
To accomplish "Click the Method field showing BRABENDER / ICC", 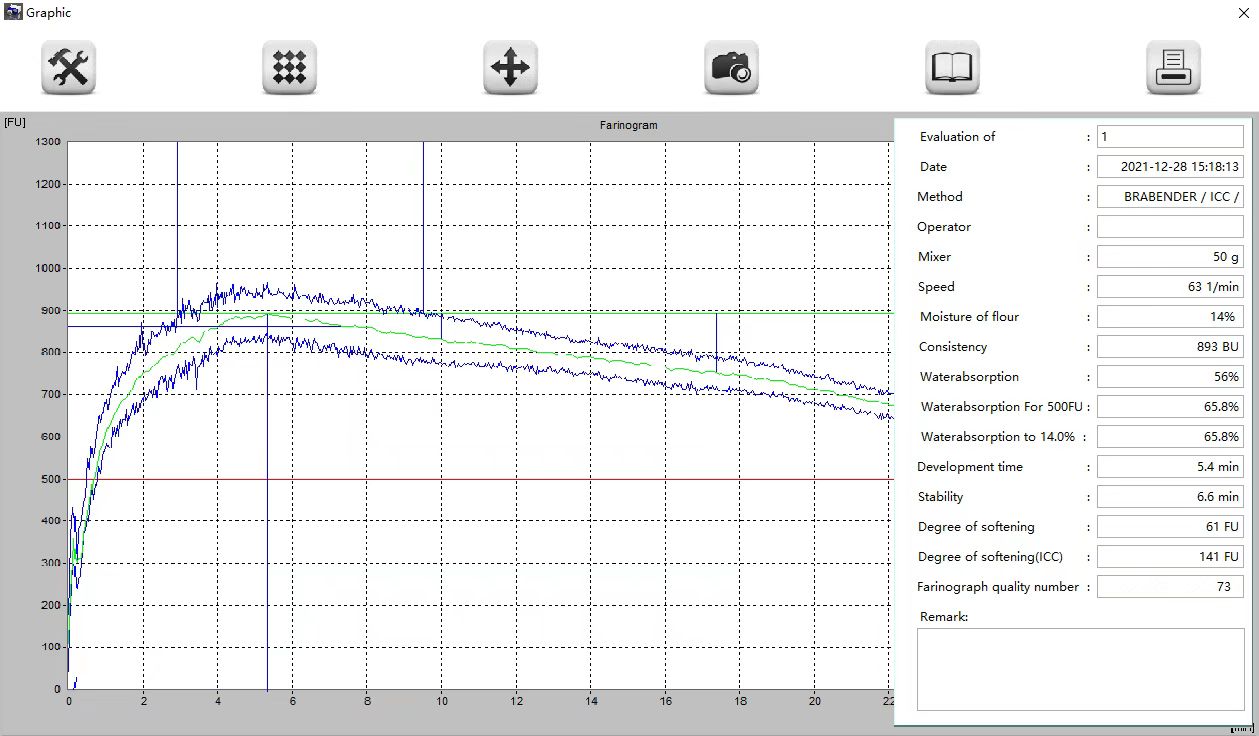I will (x=1170, y=197).
